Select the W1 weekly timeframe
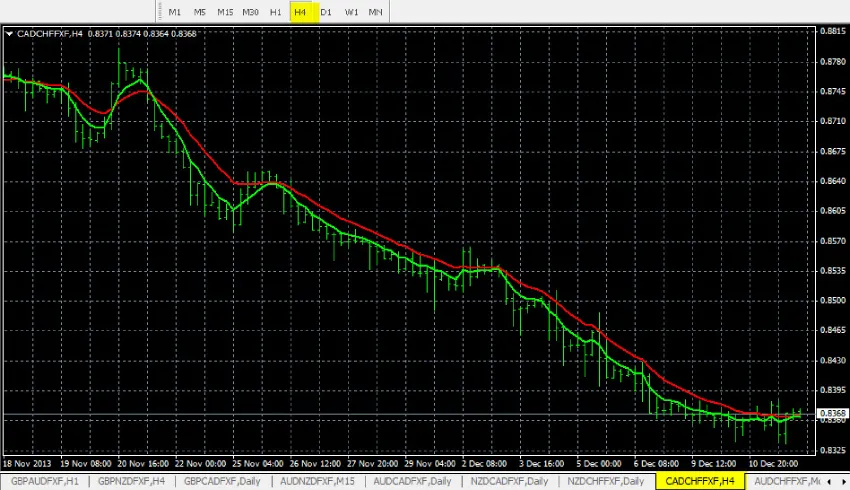The height and width of the screenshot is (490, 850). point(351,12)
